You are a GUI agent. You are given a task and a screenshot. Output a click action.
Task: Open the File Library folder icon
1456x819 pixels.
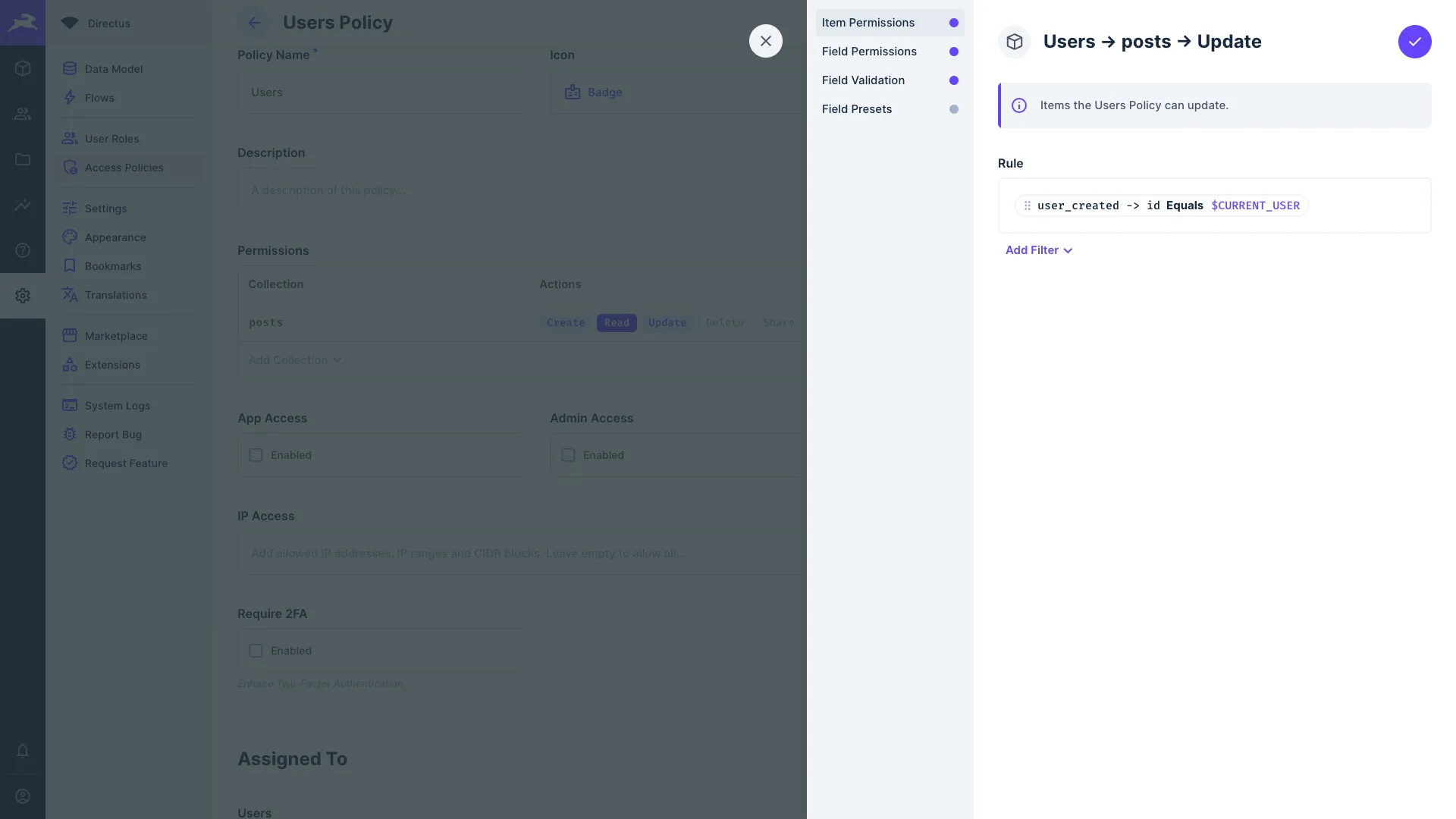23,159
